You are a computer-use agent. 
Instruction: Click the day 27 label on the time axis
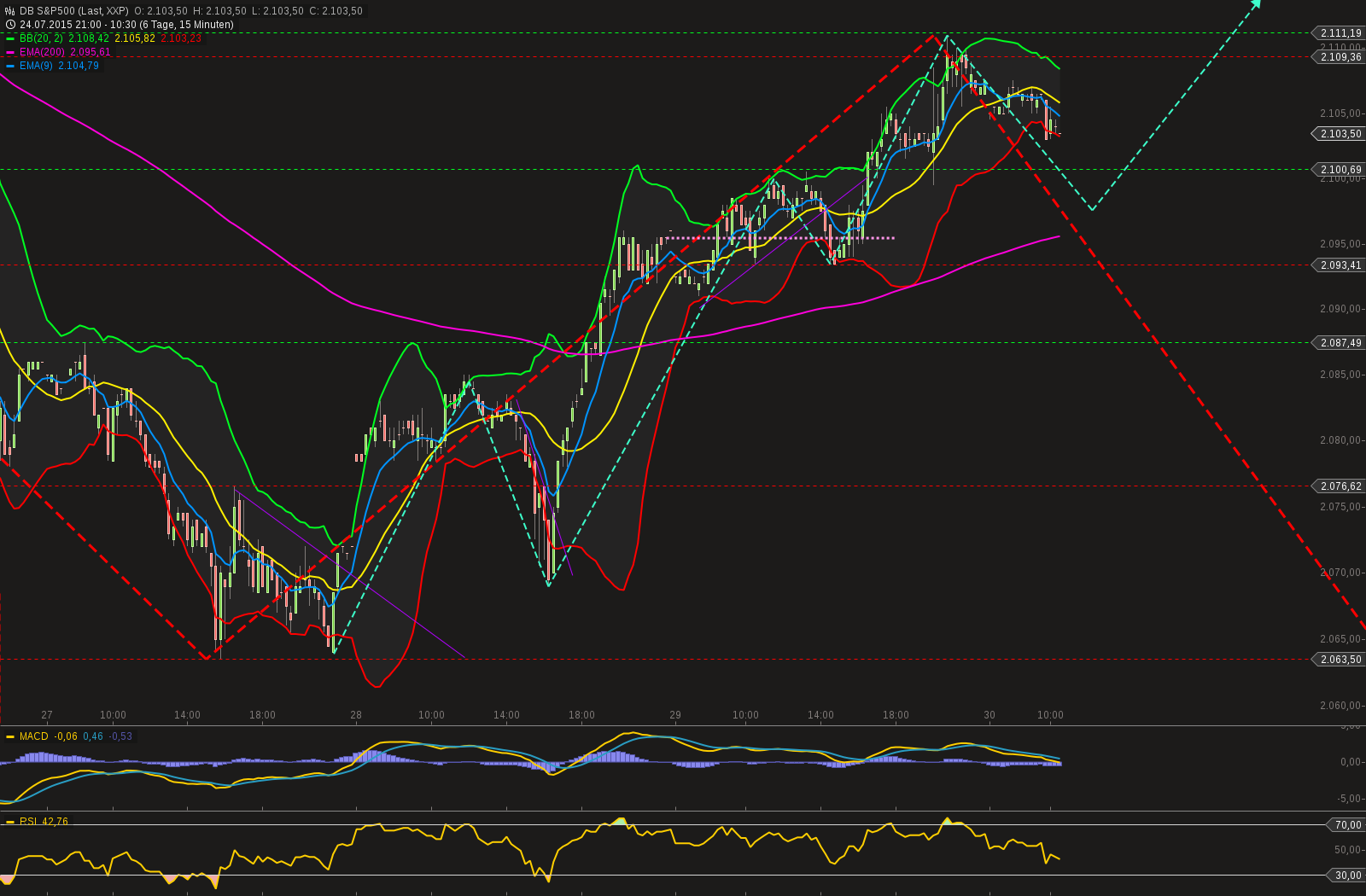pos(47,715)
